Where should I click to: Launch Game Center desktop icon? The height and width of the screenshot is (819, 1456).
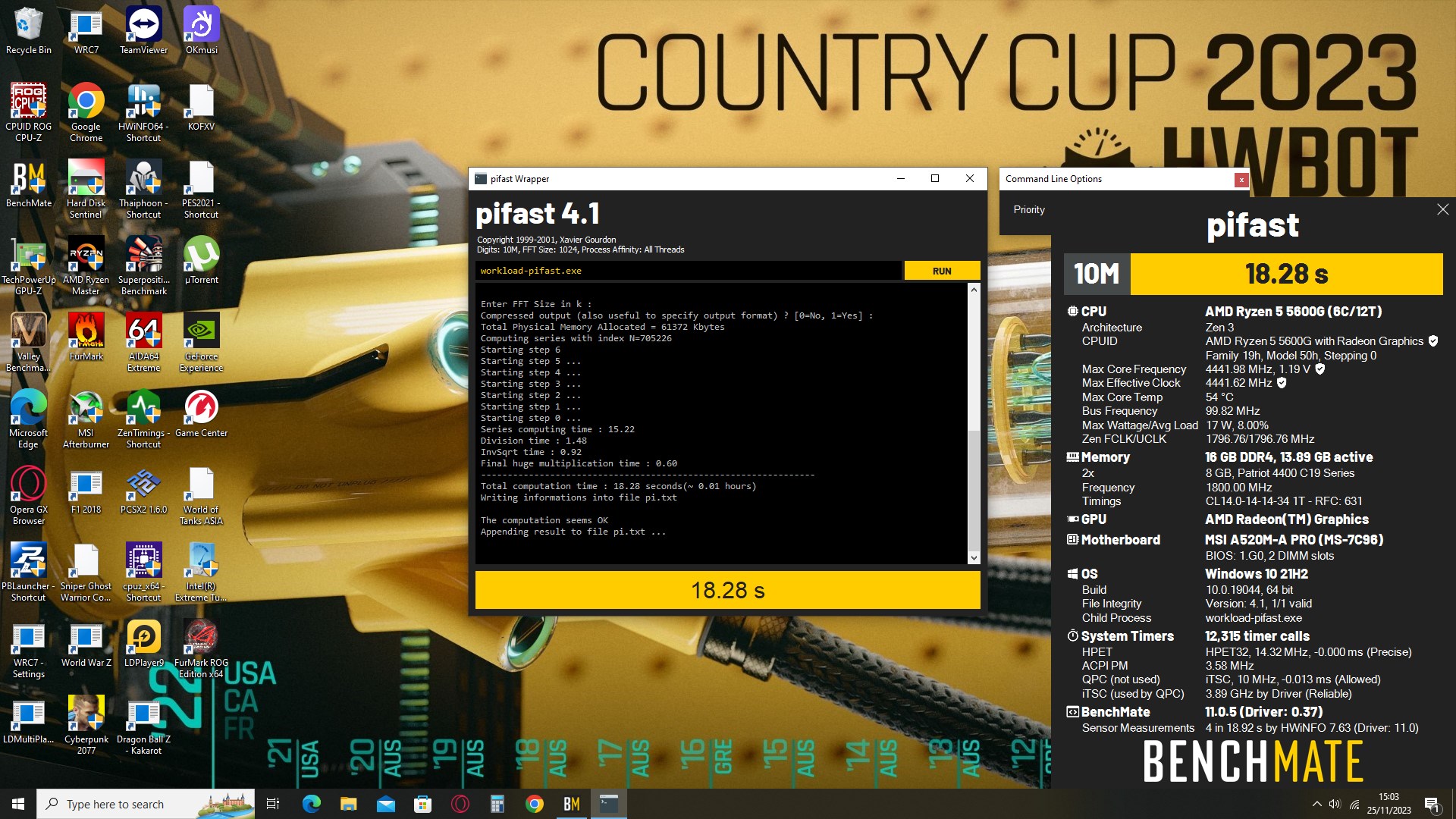pos(201,414)
